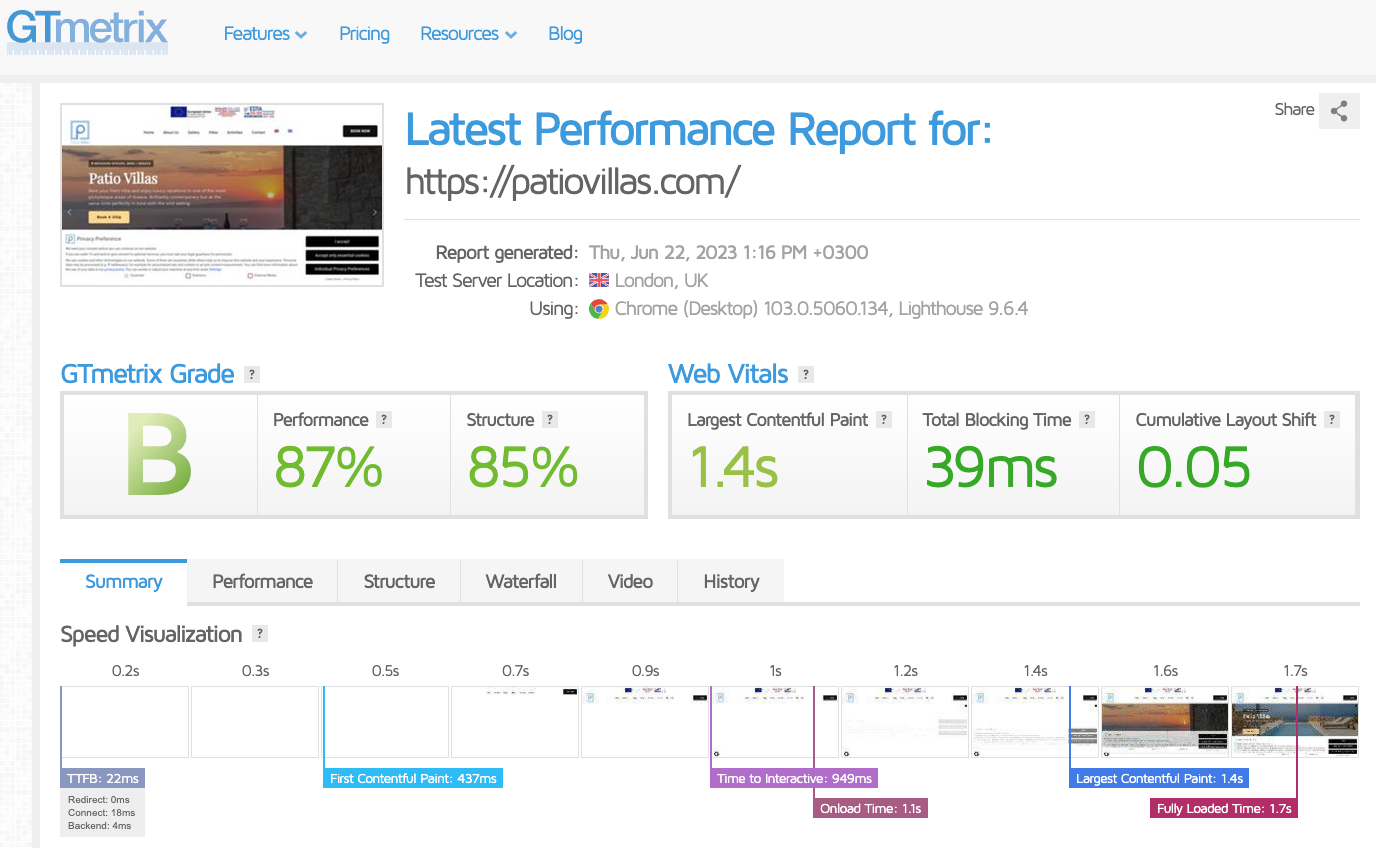Click help icon for Largest Contentful Paint

click(x=884, y=420)
